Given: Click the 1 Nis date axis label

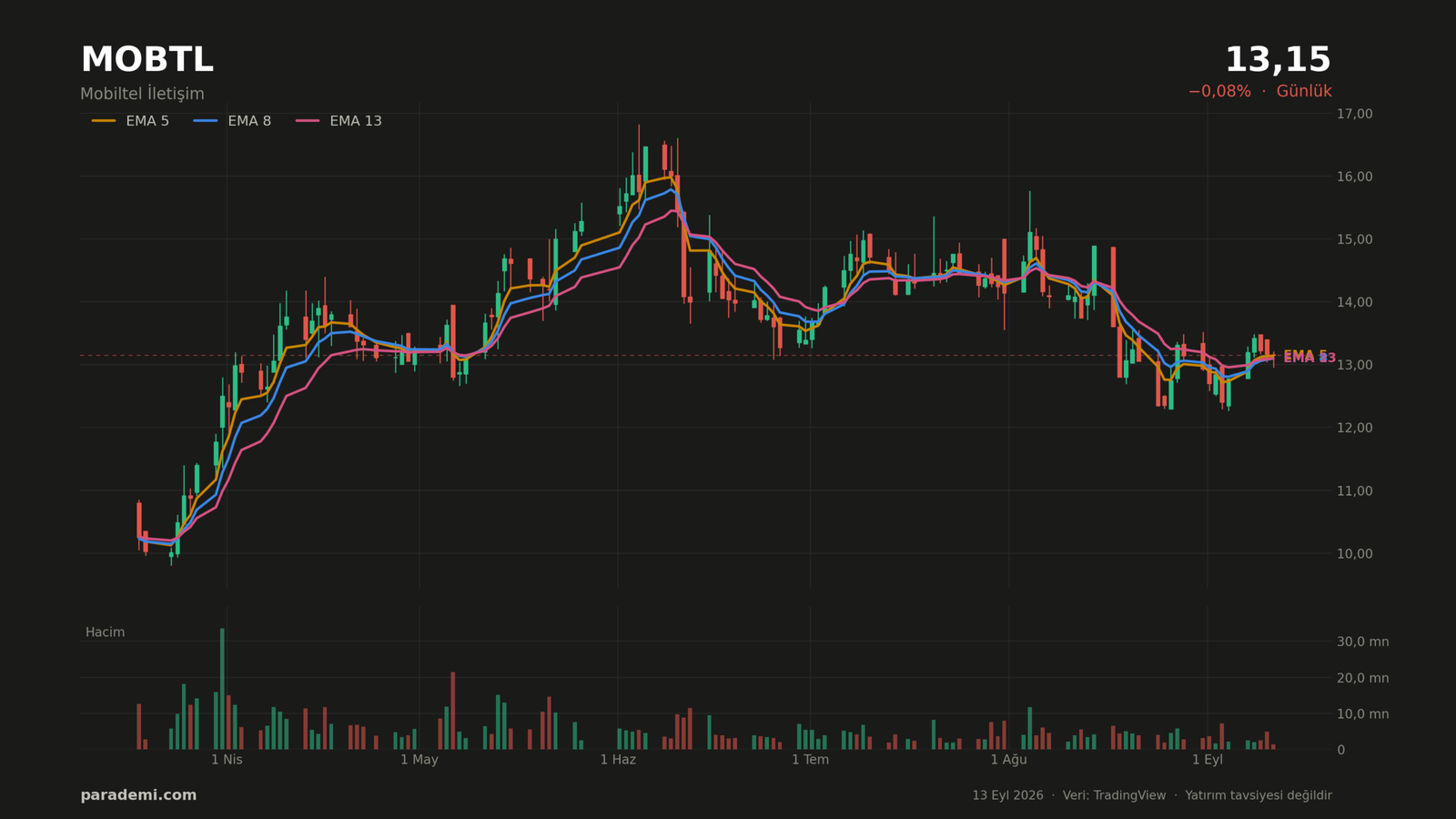Looking at the screenshot, I should [x=227, y=760].
